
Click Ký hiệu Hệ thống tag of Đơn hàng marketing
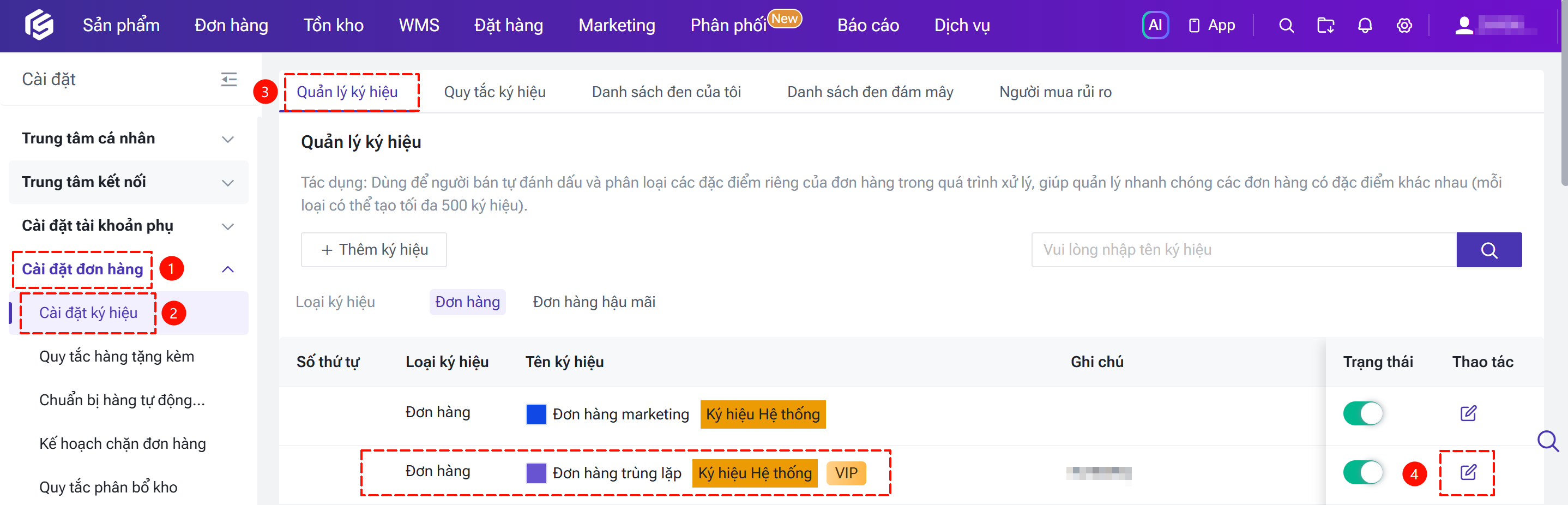[763, 414]
